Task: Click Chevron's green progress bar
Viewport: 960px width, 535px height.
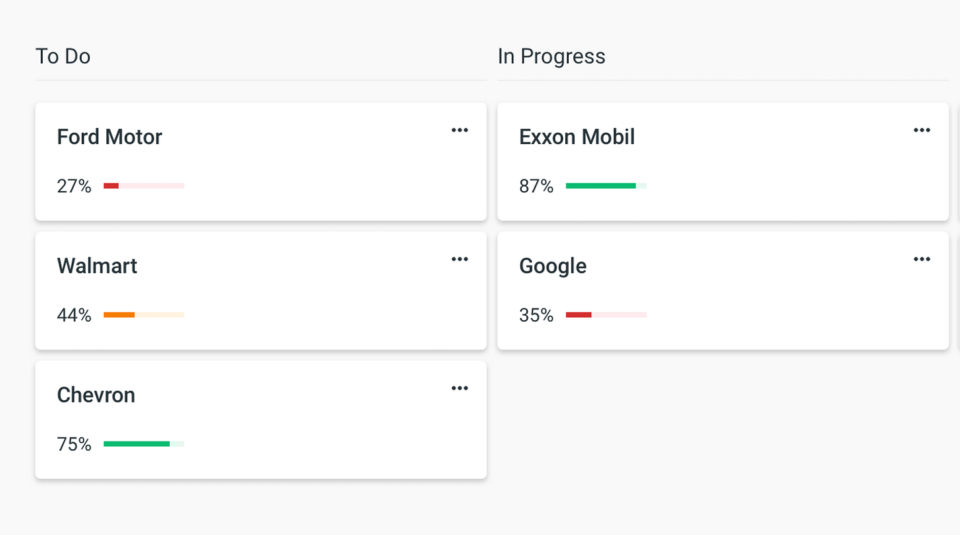Action: point(144,444)
